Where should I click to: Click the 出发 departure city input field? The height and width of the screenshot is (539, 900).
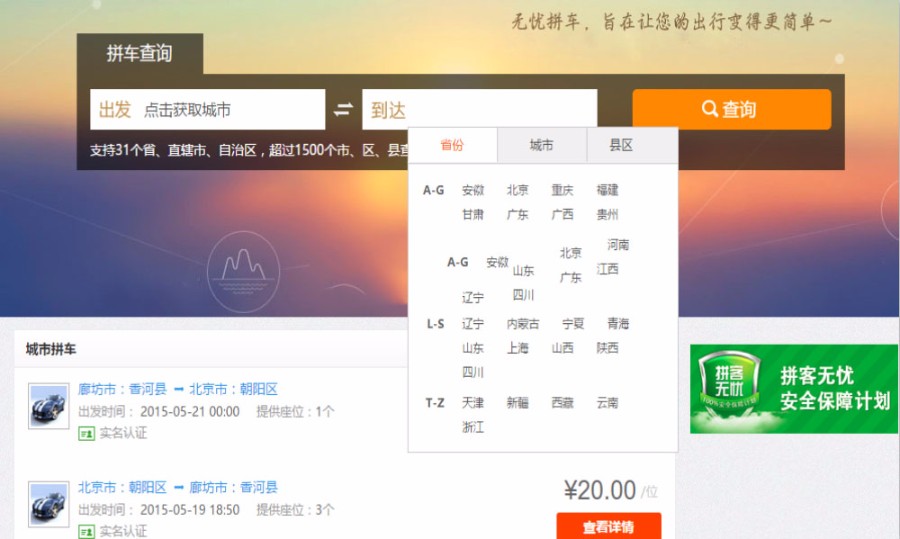207,109
